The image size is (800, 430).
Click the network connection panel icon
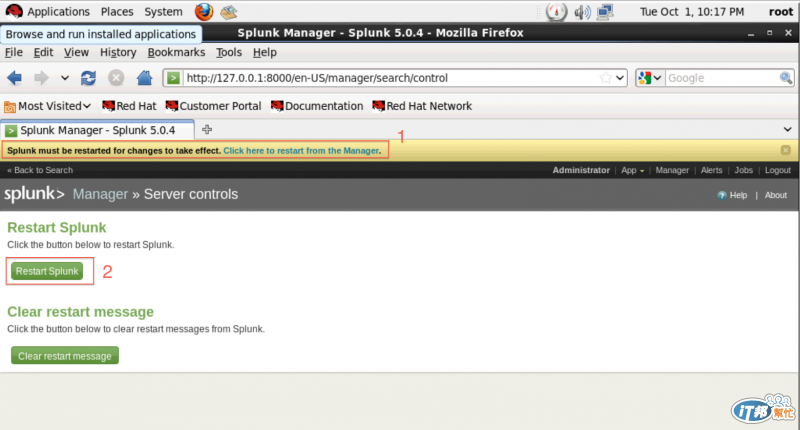605,12
